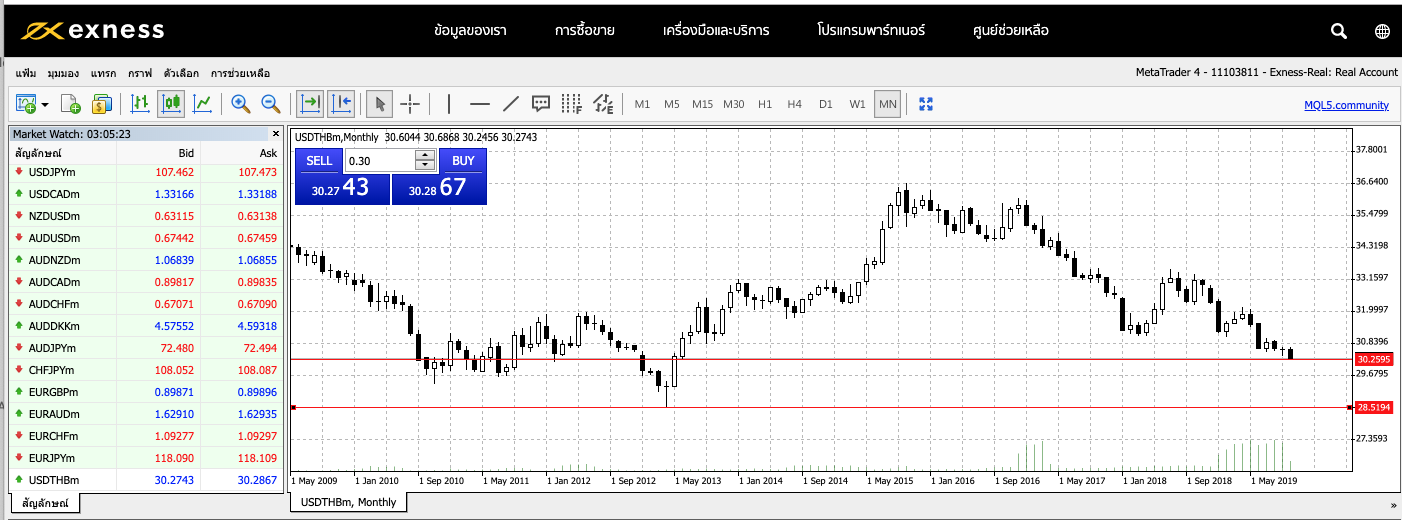Click the lot volume input field
Screen dimensions: 1402x520
[x=380, y=161]
